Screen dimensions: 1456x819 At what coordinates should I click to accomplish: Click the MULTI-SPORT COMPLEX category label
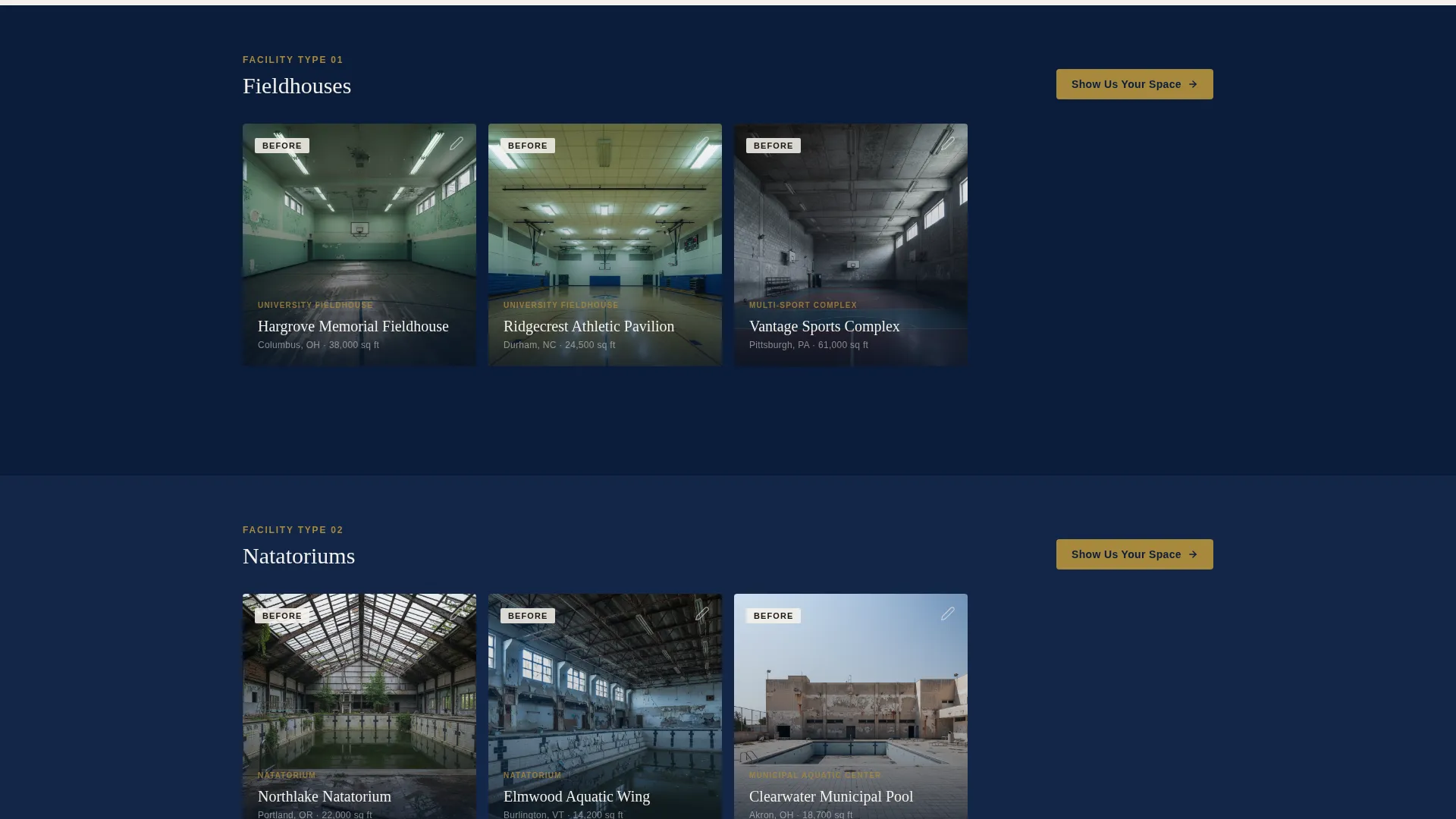point(803,305)
